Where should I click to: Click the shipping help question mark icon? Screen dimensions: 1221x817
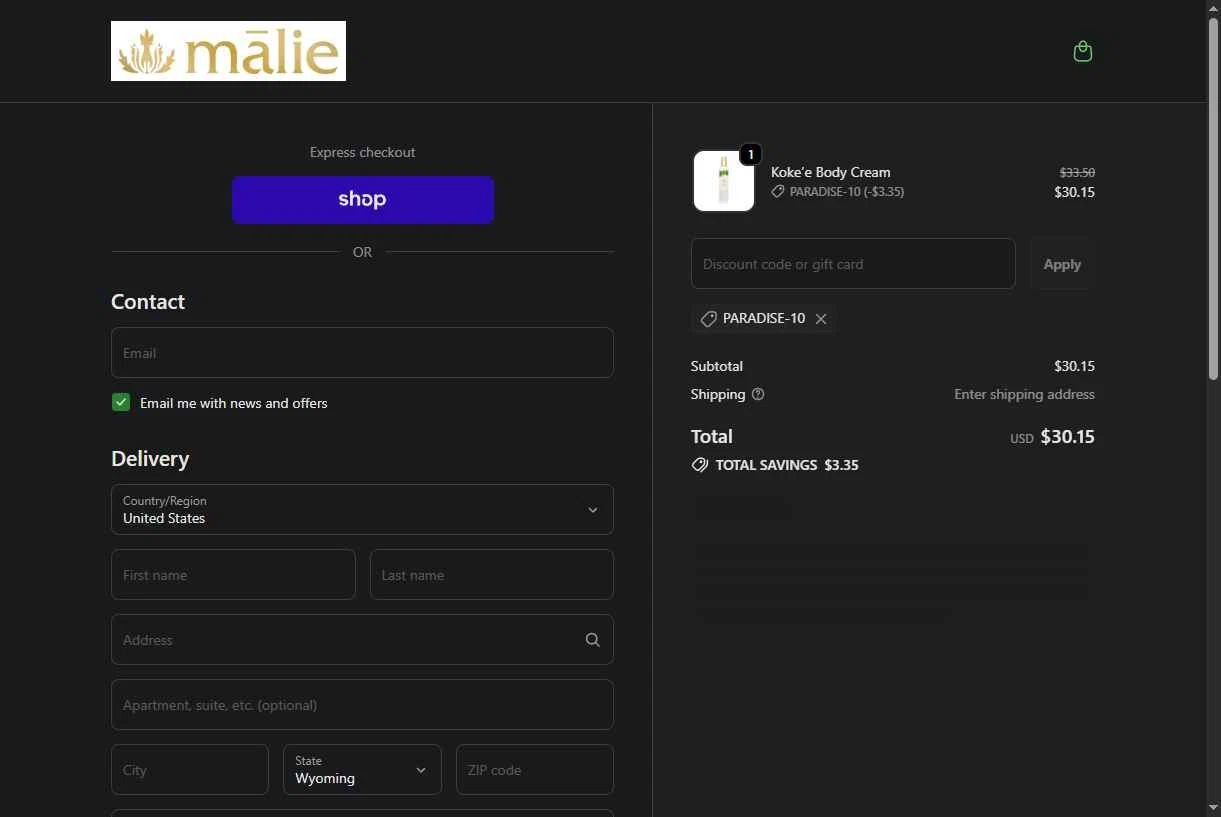coord(758,394)
